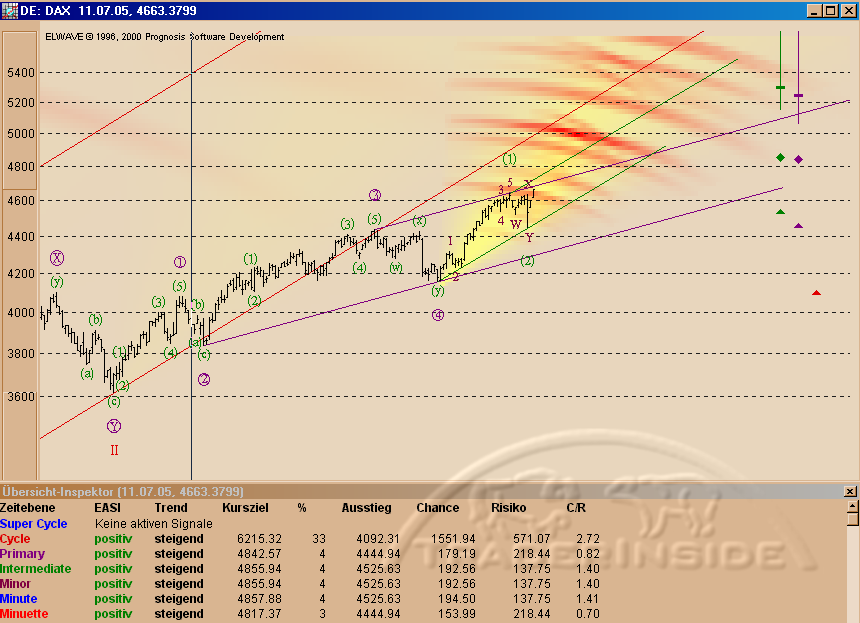The height and width of the screenshot is (623, 860).
Task: Click the Ausstieg column header
Action: 366,508
